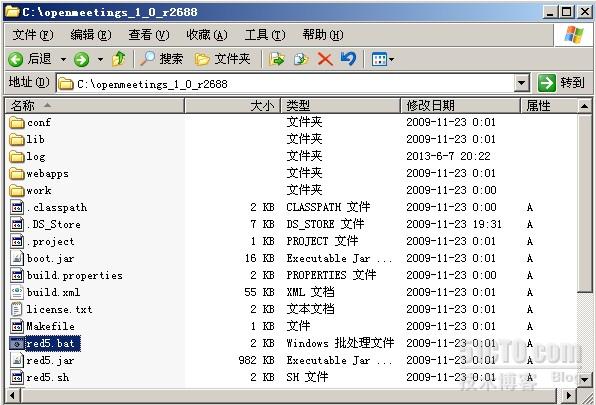The image size is (596, 405).
Task: Sort by Name (名称) column header
Action: coord(95,106)
